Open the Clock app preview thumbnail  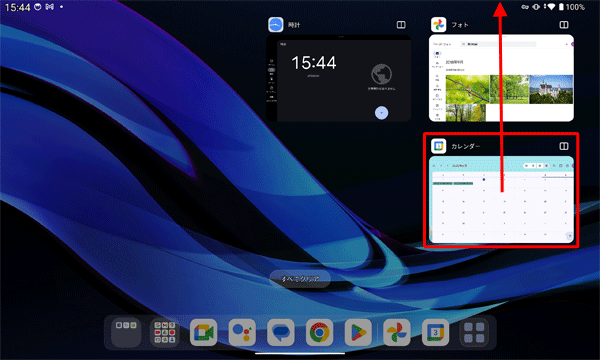tap(339, 78)
